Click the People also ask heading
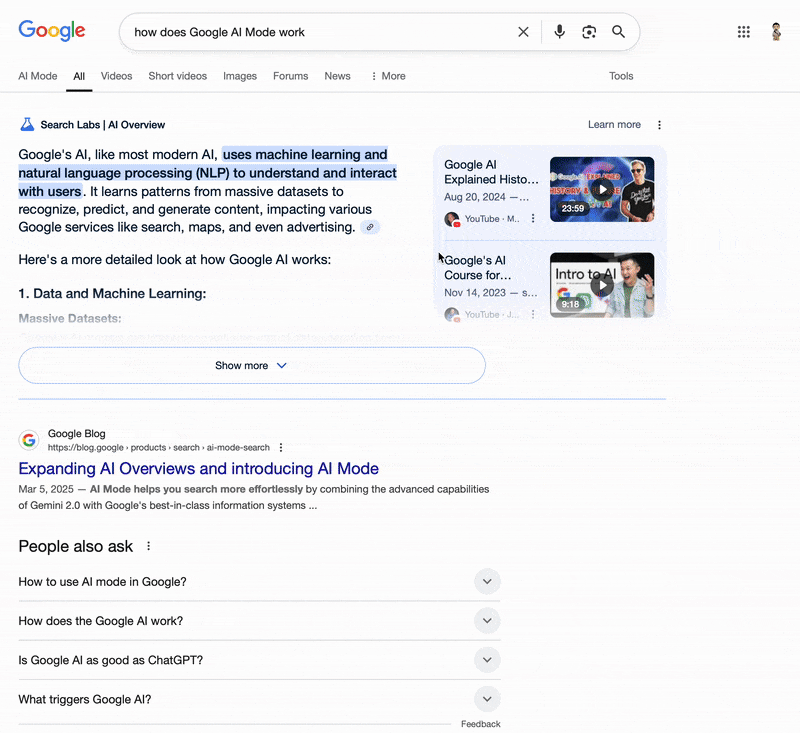This screenshot has height=733, width=800. pos(76,546)
